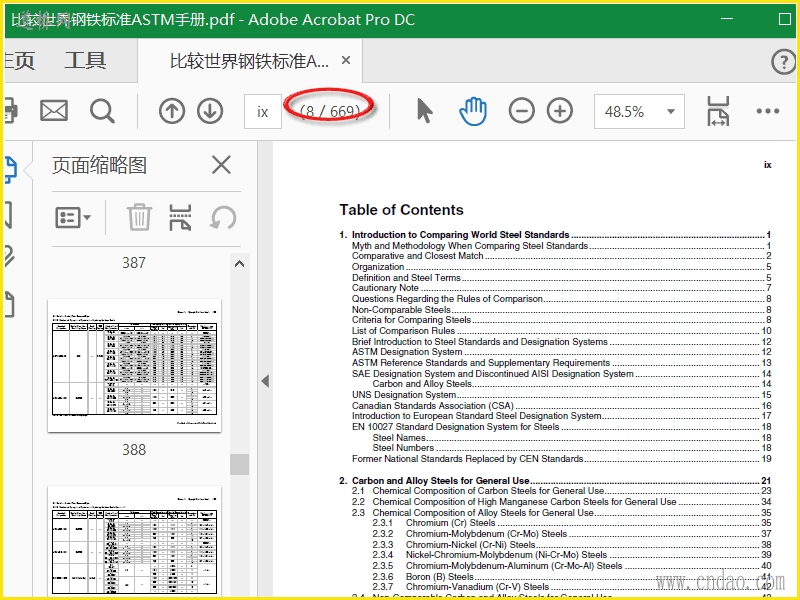Viewport: 800px width, 600px height.
Task: Show more toolbar tools via ellipsis
Action: pos(768,111)
